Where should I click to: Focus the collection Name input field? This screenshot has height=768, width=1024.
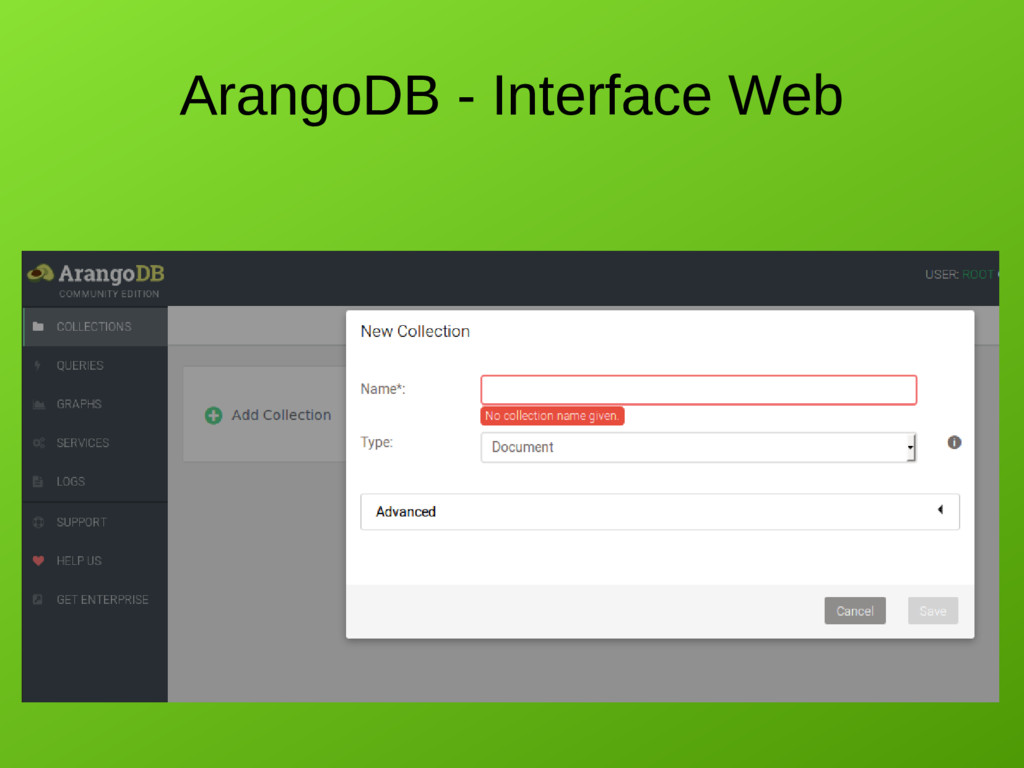699,390
